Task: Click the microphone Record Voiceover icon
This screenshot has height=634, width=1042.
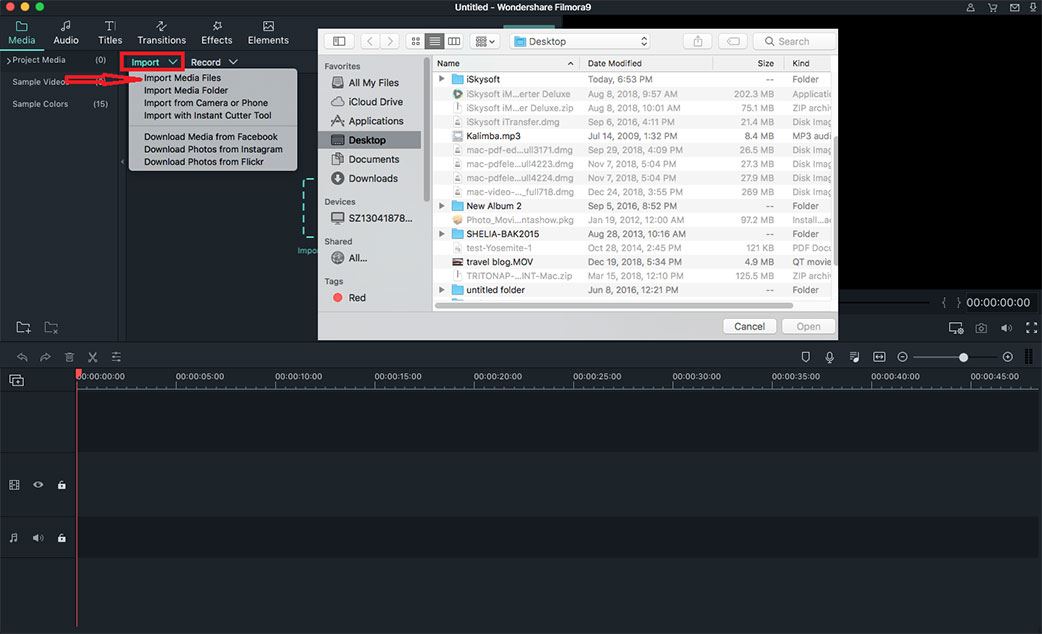Action: (x=829, y=358)
